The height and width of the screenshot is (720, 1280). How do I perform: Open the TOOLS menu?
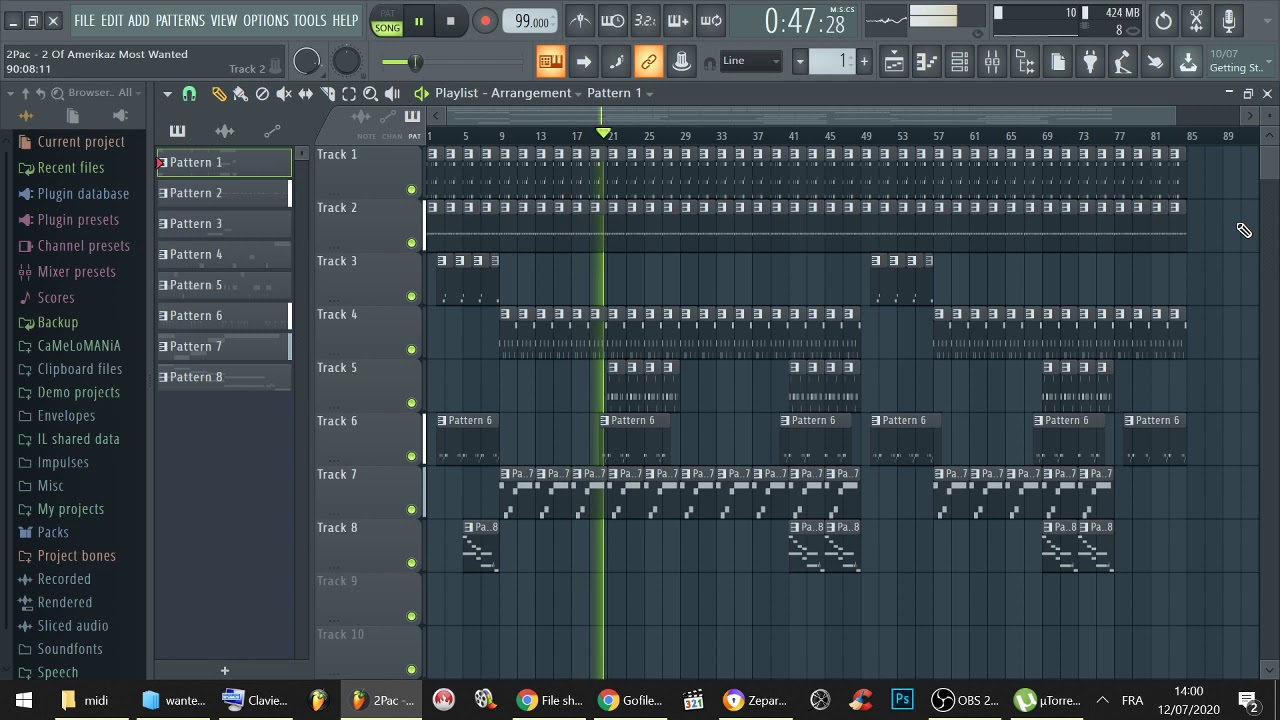pos(310,20)
